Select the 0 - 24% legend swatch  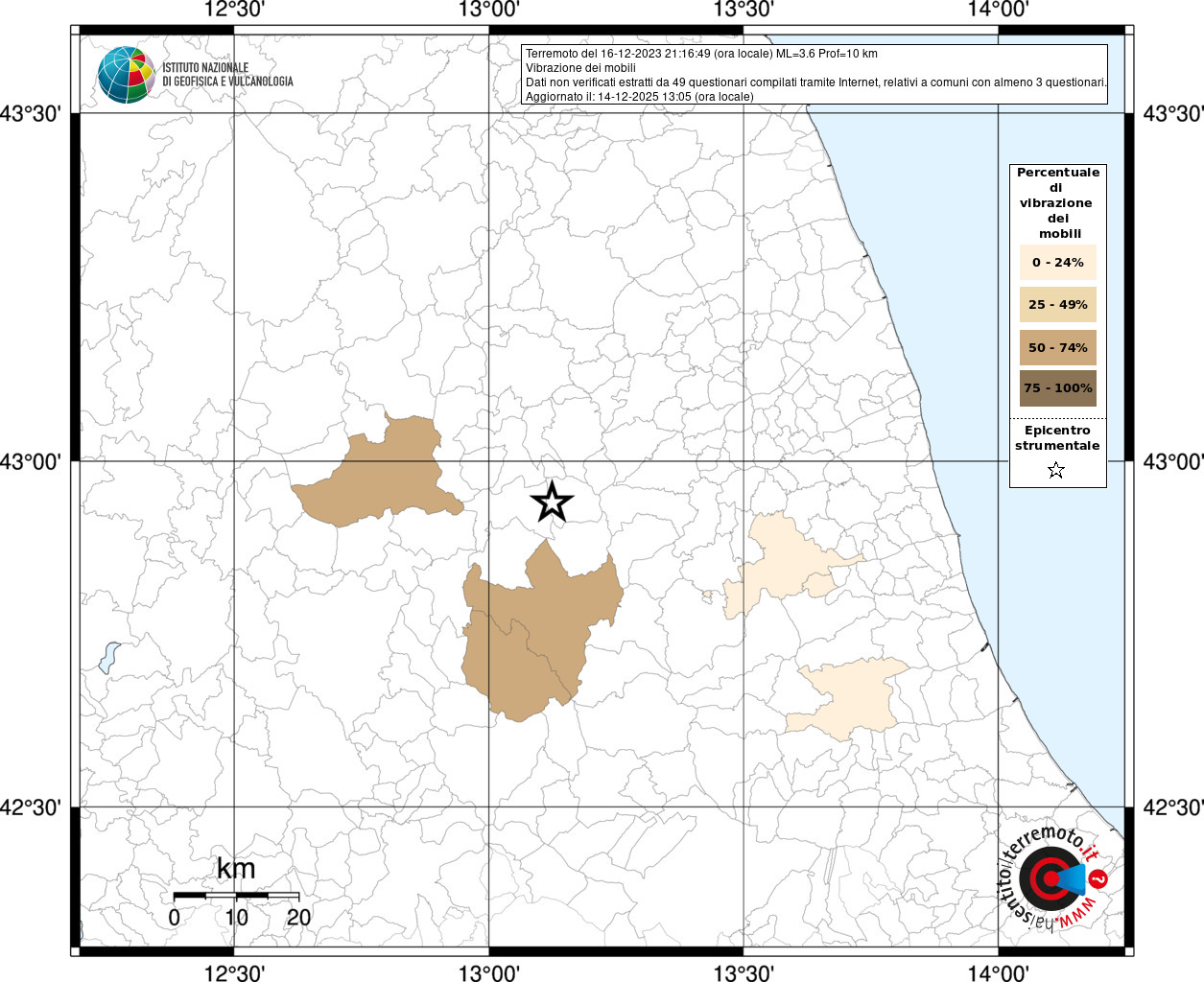click(x=1057, y=263)
